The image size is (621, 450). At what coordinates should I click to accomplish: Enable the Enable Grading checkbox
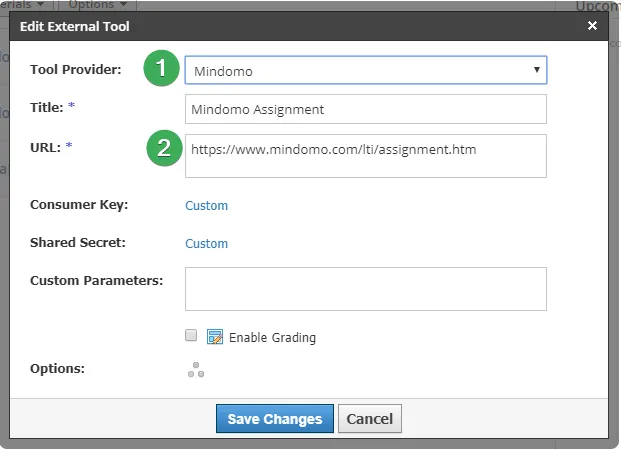click(x=191, y=335)
